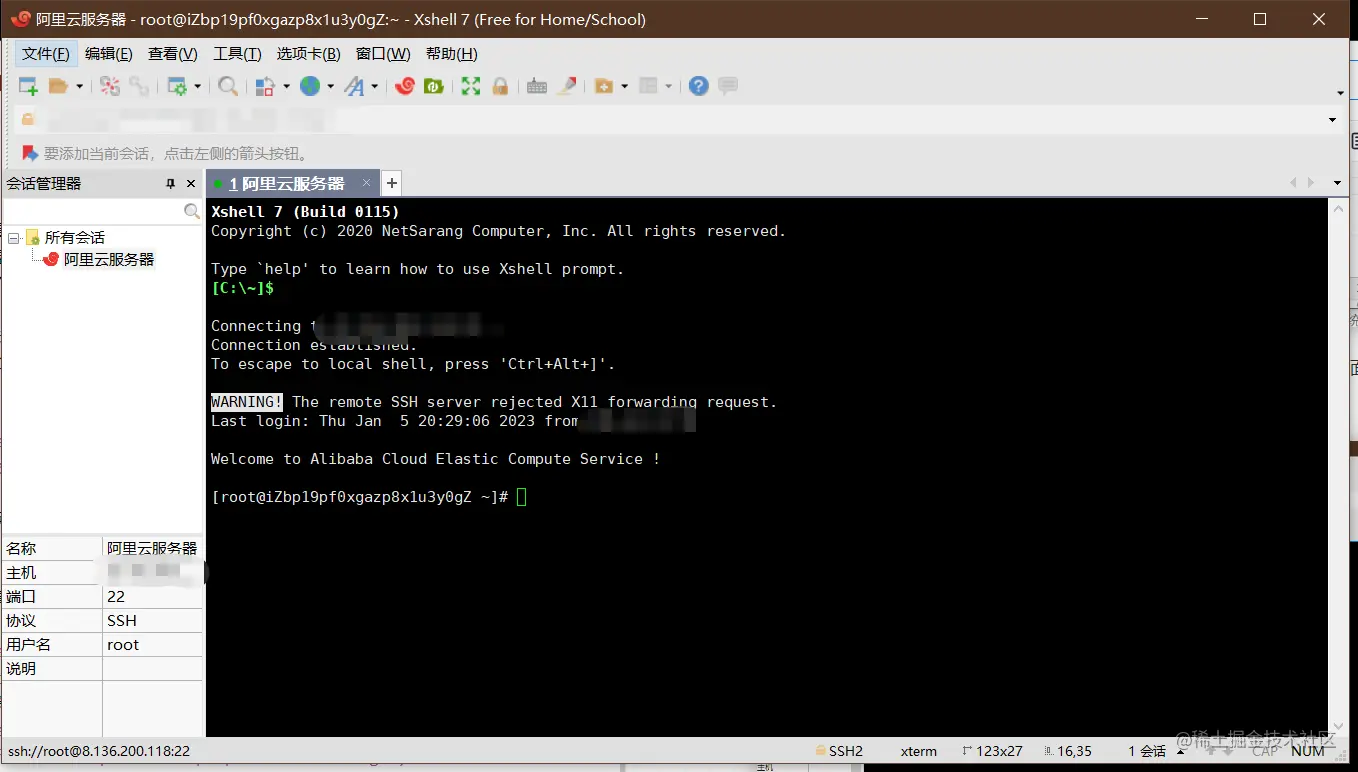Open the dropdown next to Open folder icon

[x=79, y=86]
